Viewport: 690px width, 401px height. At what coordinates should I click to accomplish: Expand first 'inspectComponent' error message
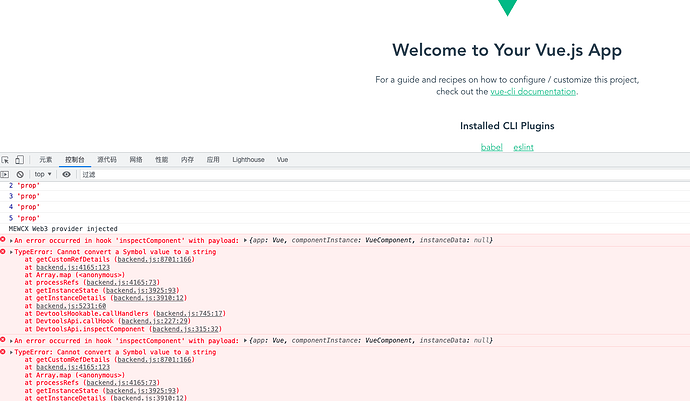[x=11, y=241]
